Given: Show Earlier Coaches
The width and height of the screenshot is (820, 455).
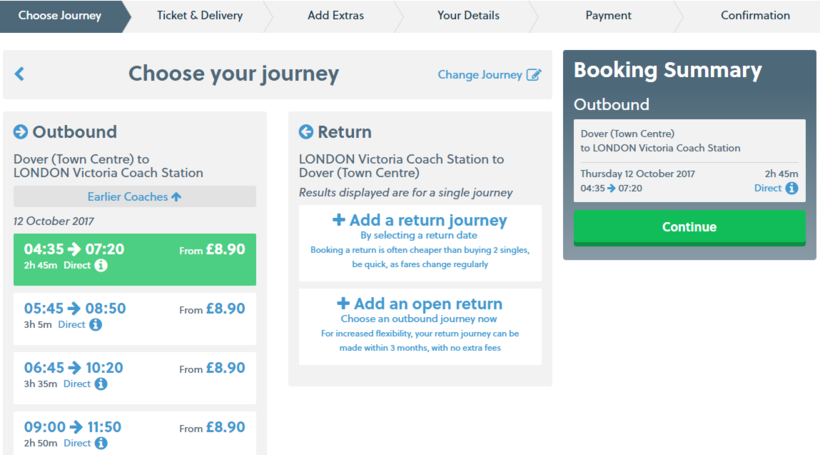Looking at the screenshot, I should 134,197.
